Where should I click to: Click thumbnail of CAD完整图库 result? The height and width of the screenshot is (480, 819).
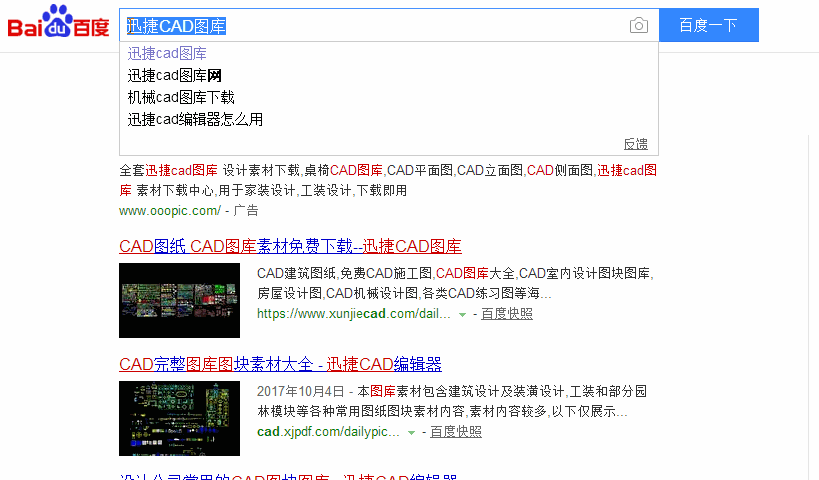pos(179,418)
